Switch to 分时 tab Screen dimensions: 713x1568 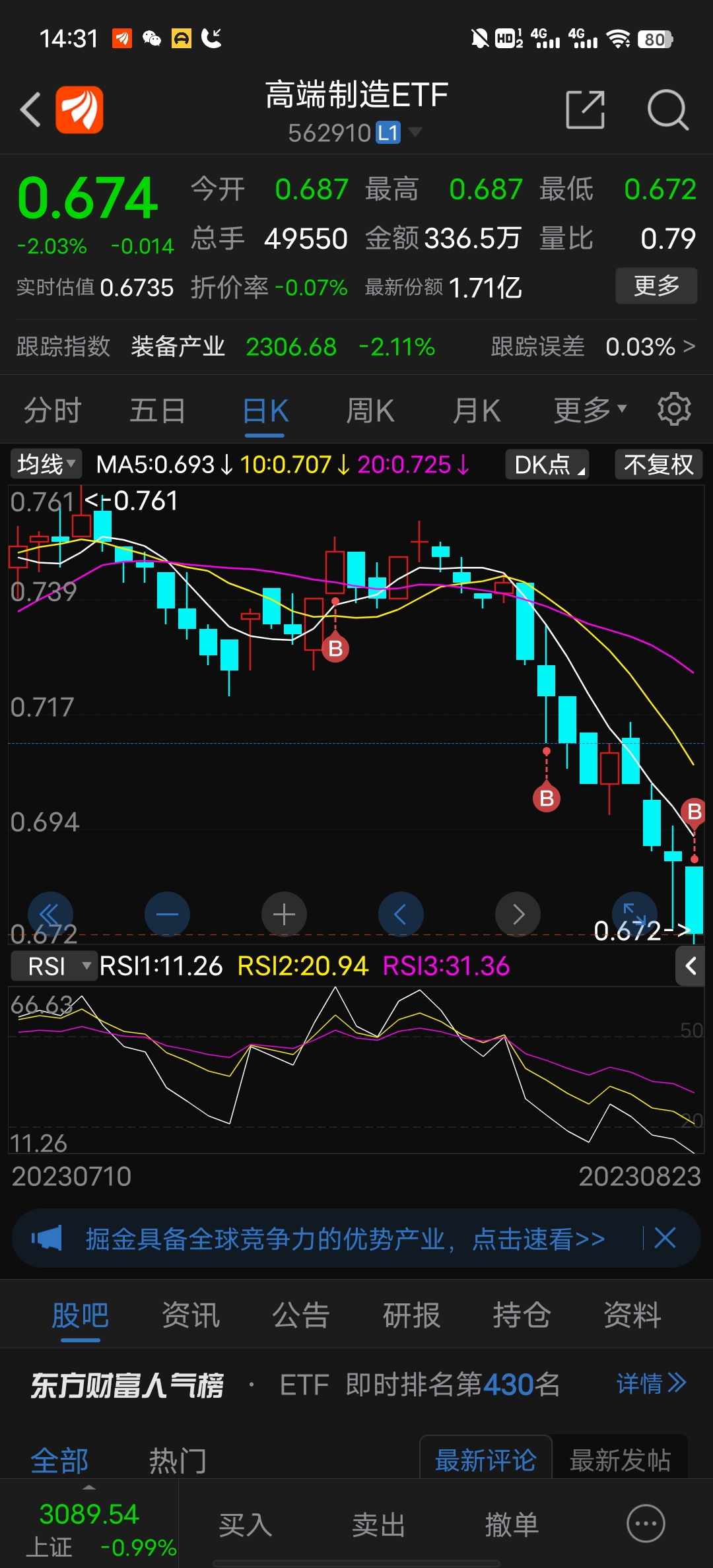coord(53,410)
